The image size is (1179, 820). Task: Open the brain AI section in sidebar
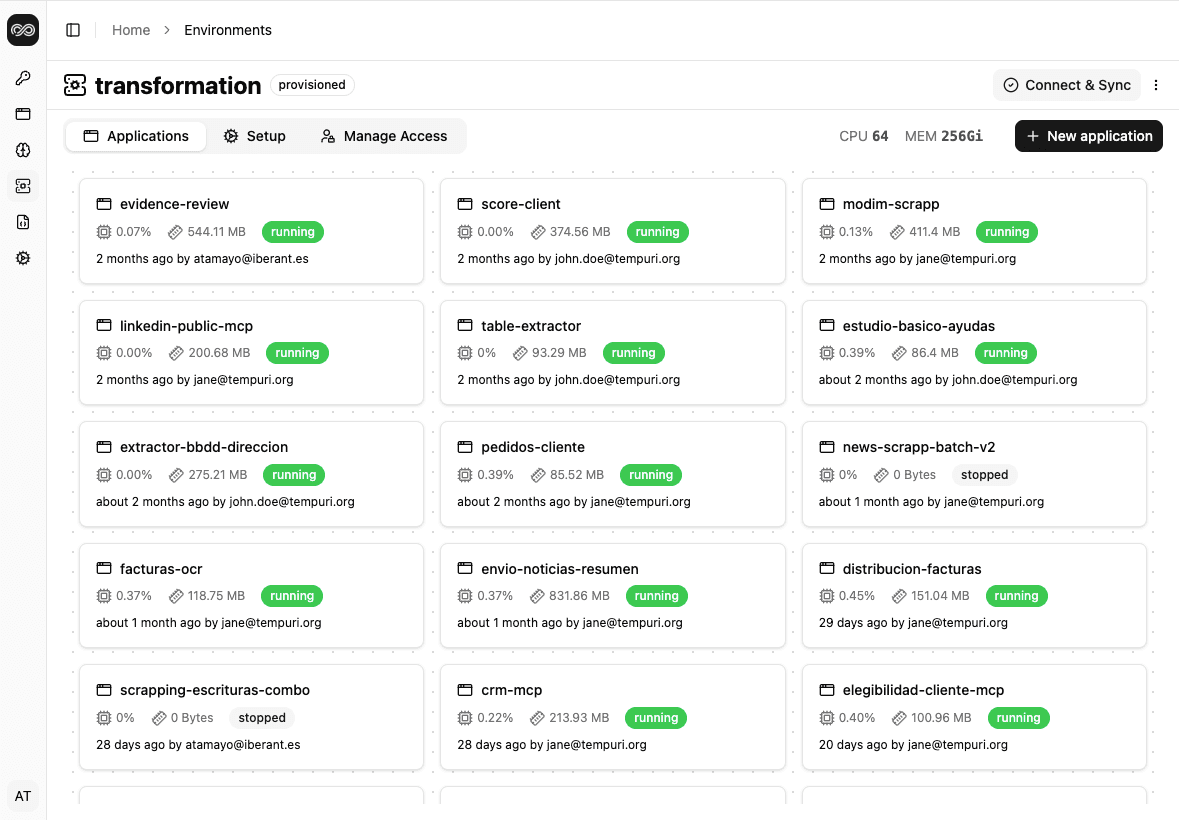click(22, 150)
